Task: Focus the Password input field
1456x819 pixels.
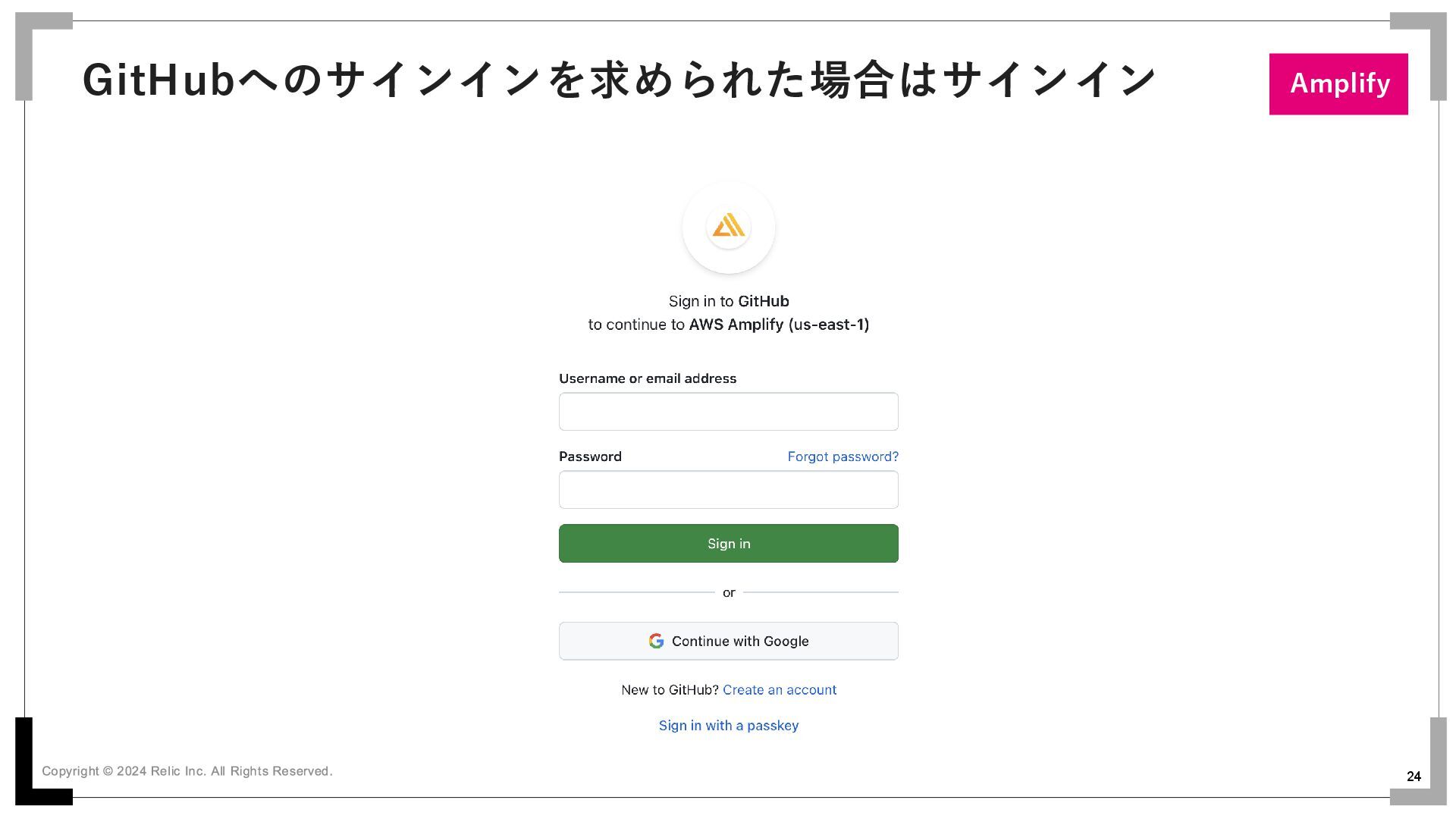Action: (x=729, y=490)
